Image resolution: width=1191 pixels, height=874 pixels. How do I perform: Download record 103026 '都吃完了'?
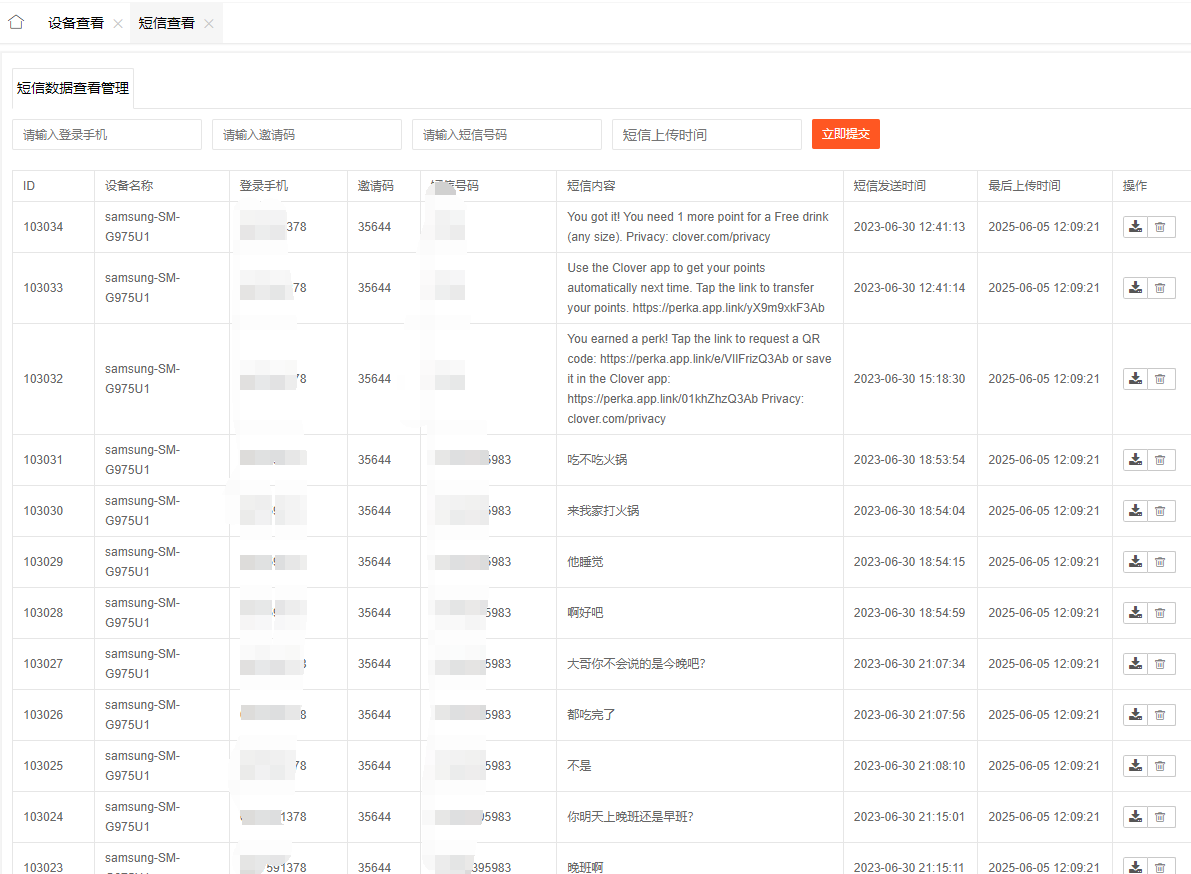(1135, 715)
